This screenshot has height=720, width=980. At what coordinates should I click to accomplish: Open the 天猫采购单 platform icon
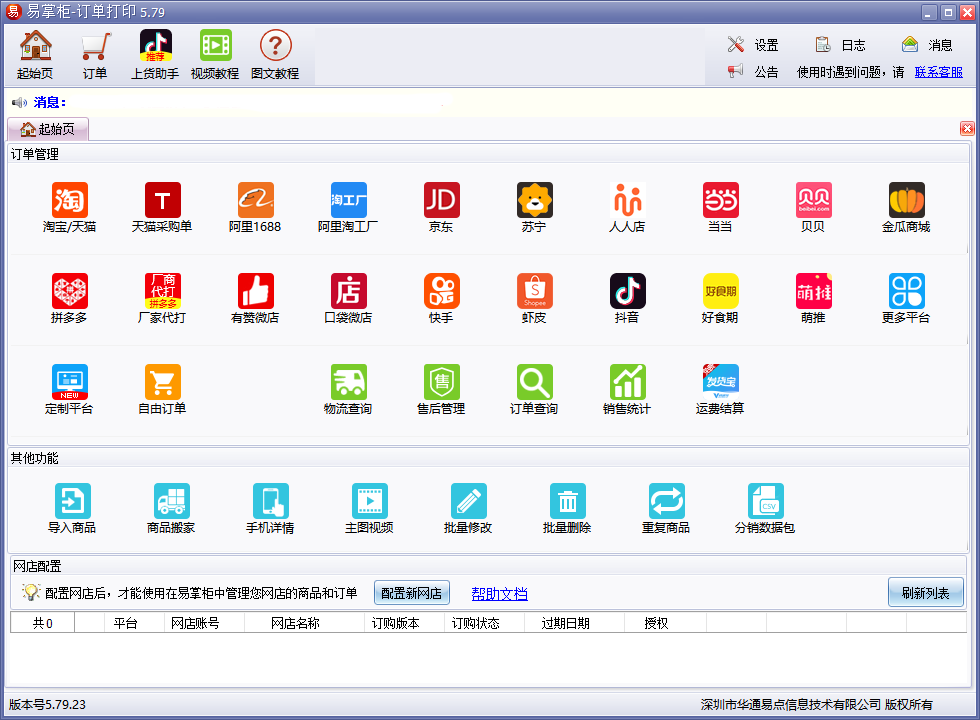pyautogui.click(x=162, y=207)
